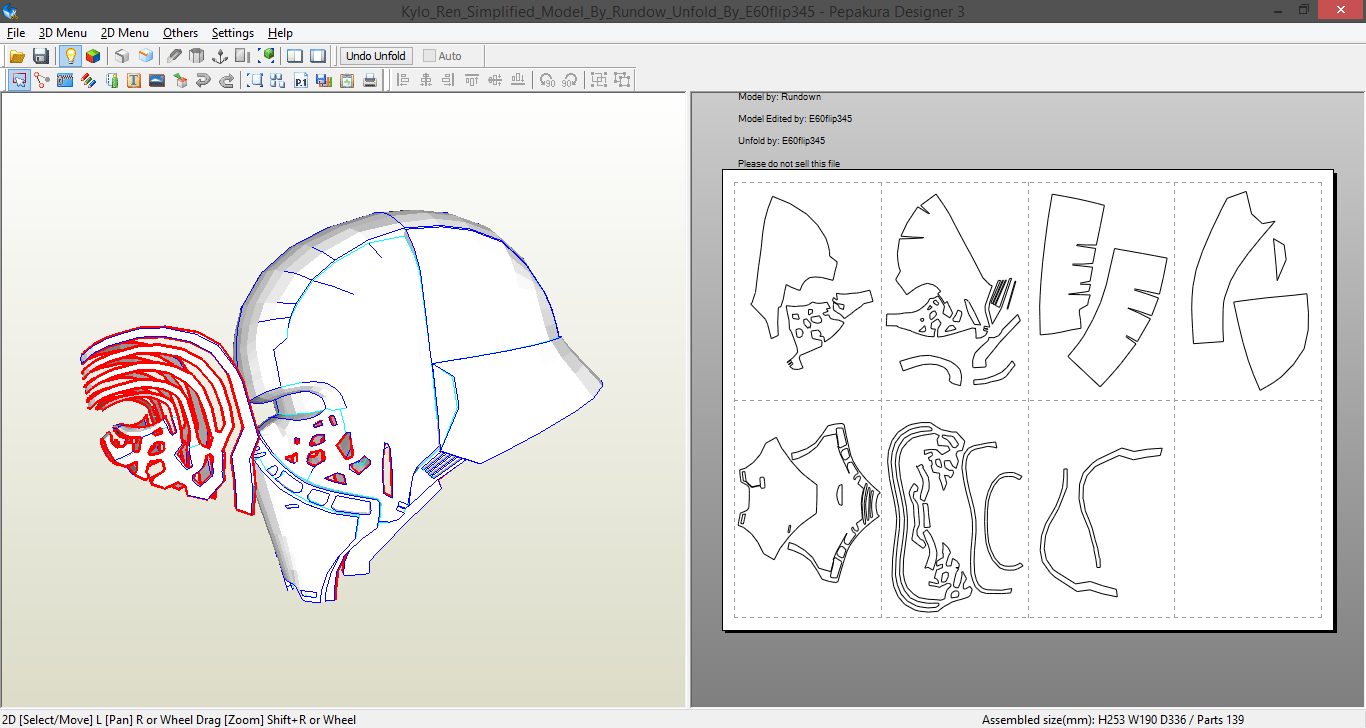The image size is (1366, 728).
Task: Click the anchor icon in top toolbar
Action: click(x=220, y=56)
